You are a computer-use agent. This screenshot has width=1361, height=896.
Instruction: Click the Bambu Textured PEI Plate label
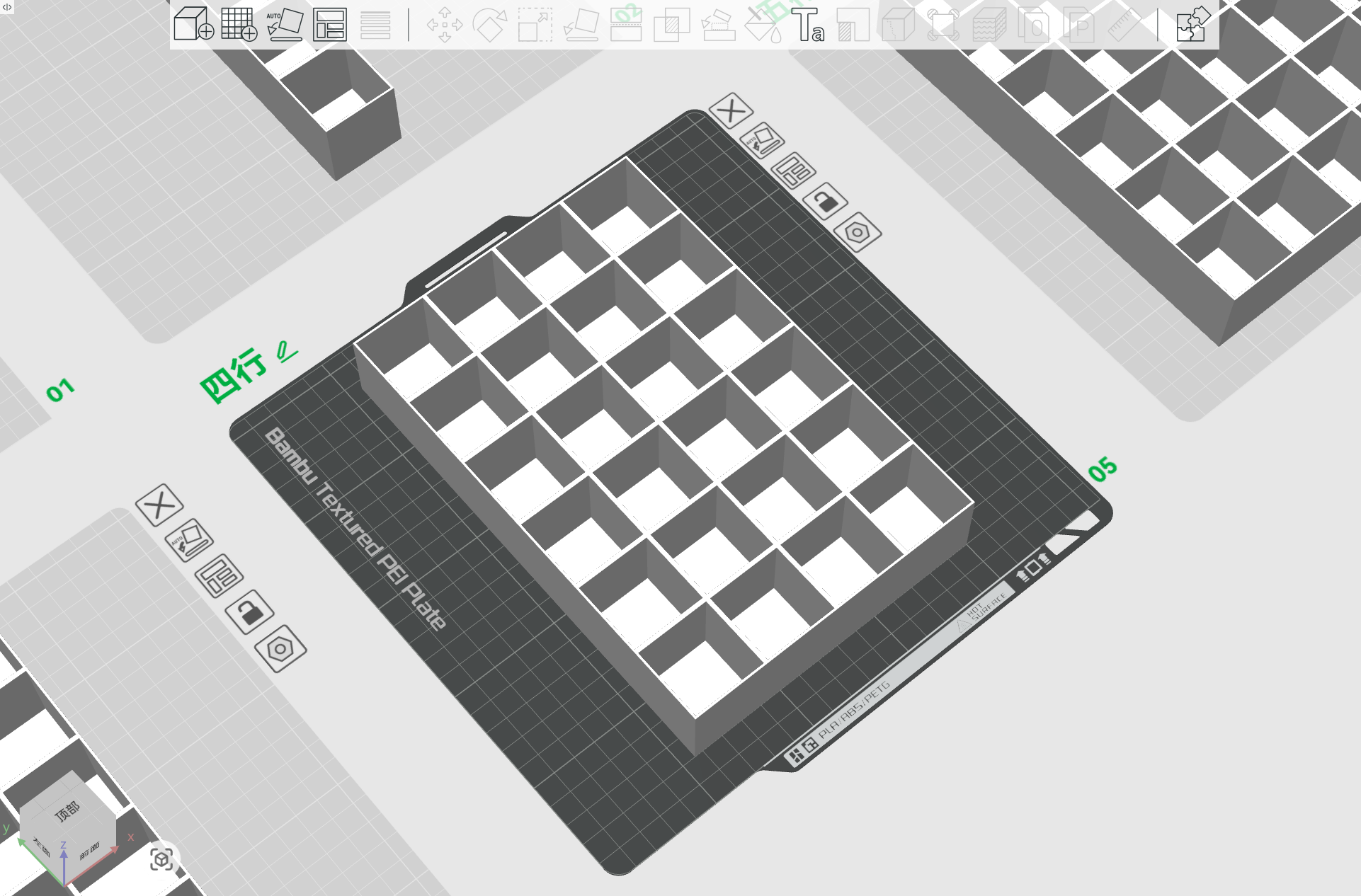[355, 529]
